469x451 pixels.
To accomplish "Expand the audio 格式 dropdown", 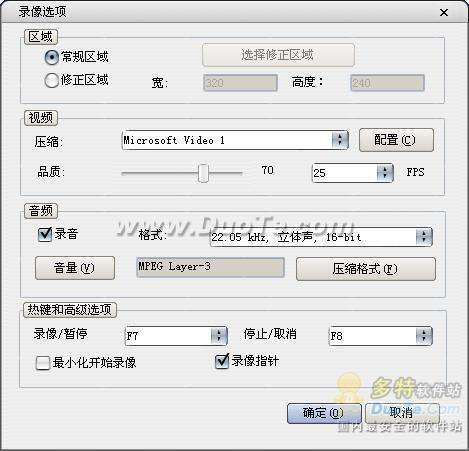I will (x=321, y=237).
